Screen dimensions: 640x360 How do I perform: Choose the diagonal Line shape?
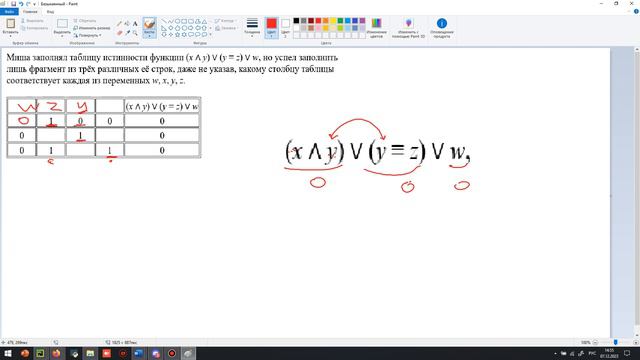(164, 21)
